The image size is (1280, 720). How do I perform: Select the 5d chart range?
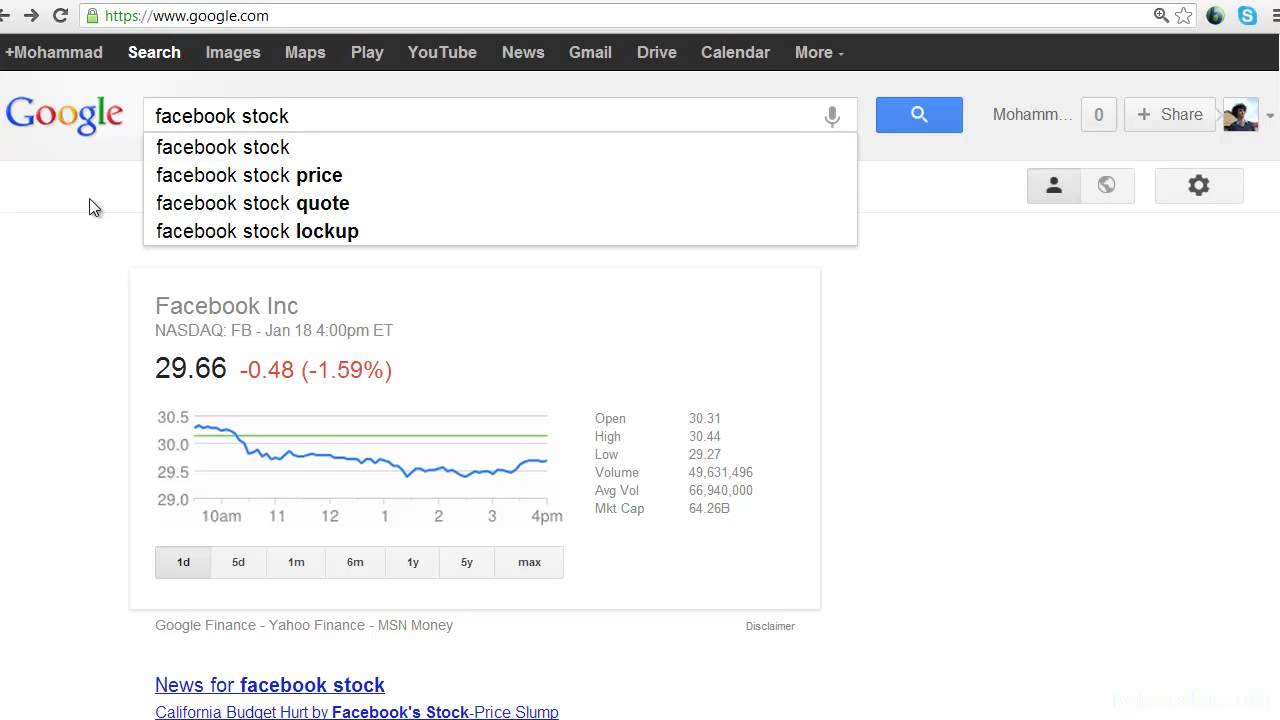238,562
